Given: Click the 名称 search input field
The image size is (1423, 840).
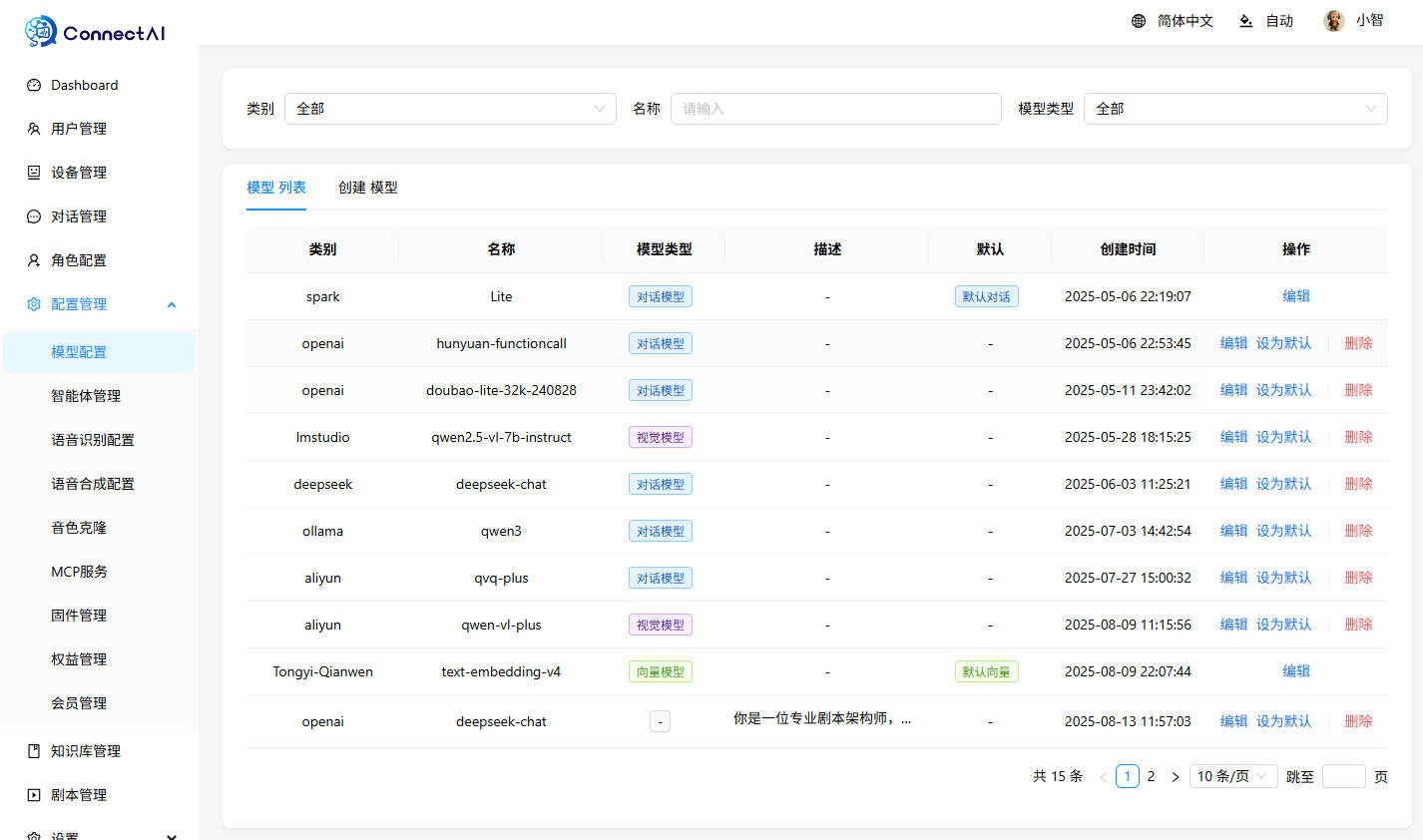Looking at the screenshot, I should pos(836,109).
